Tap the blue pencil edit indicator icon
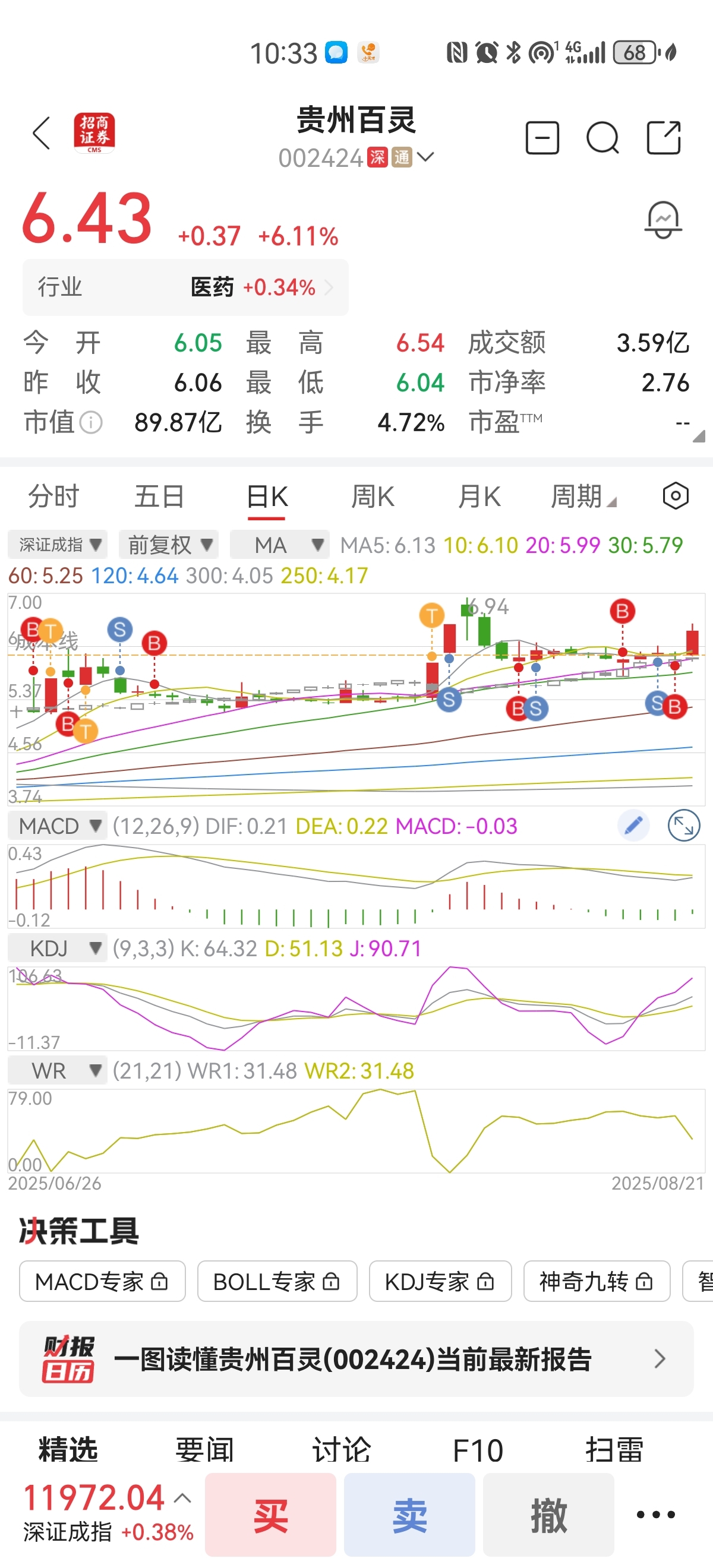 tap(633, 826)
